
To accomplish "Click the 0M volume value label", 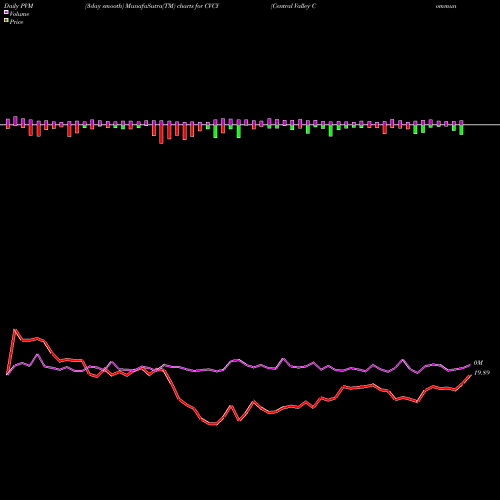I will (x=478, y=363).
